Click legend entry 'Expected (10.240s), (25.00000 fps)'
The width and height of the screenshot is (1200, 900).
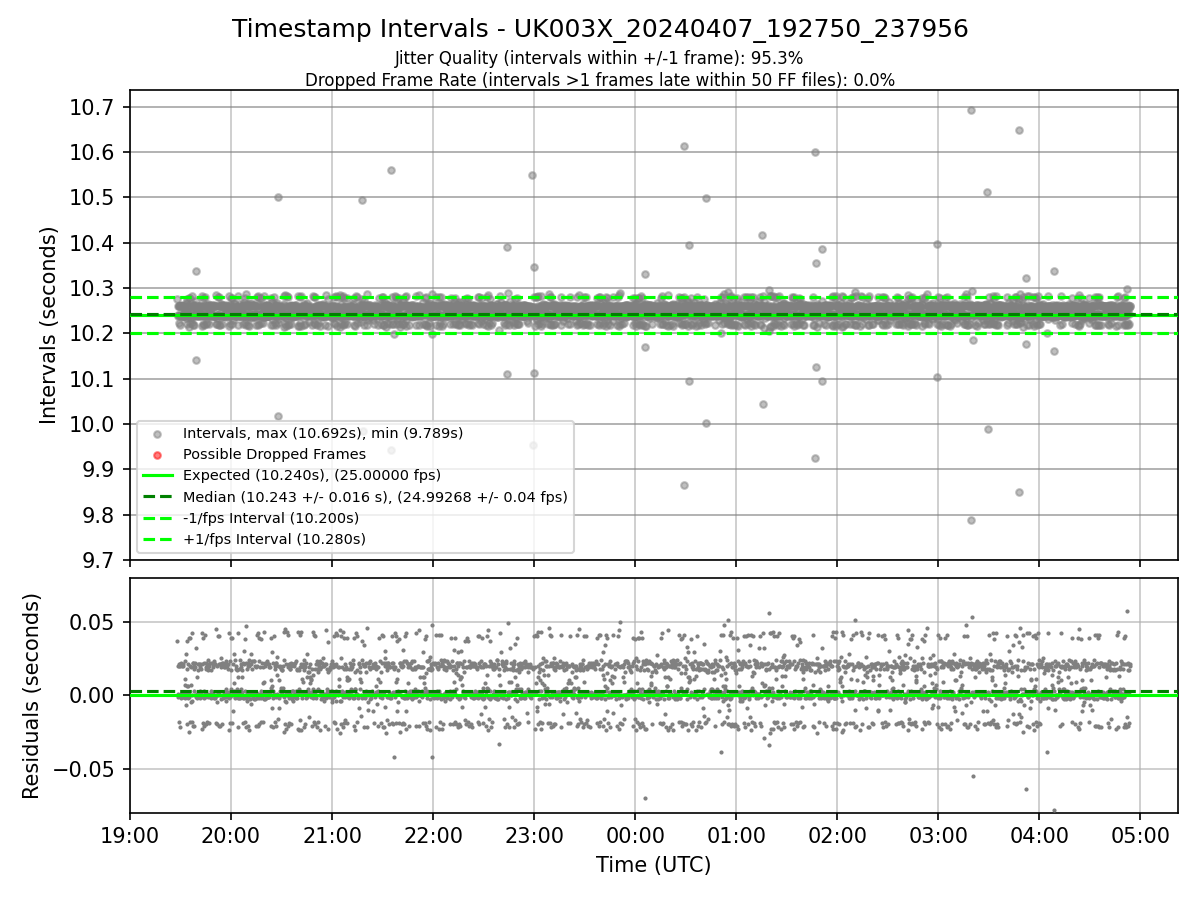[312, 475]
